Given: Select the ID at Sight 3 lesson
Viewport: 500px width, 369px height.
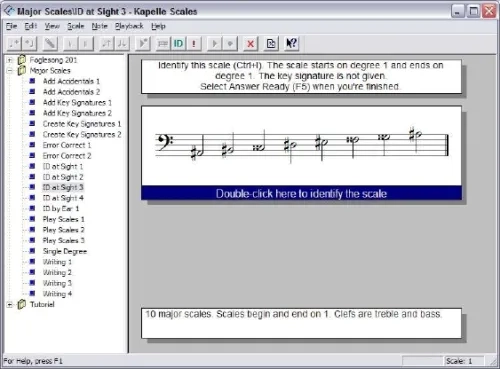Looking at the screenshot, I should (x=63, y=187).
